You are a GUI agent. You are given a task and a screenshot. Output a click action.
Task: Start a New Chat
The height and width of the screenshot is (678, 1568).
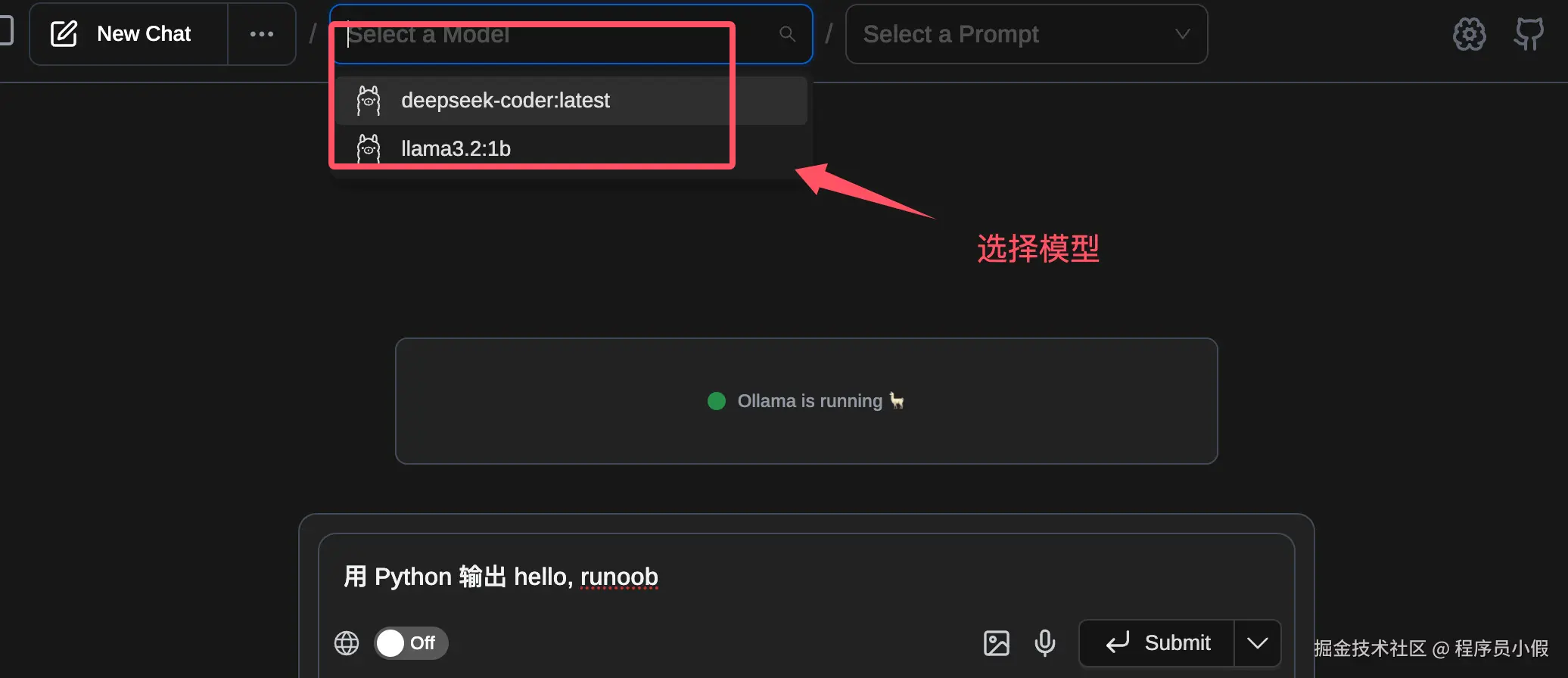[x=129, y=34]
